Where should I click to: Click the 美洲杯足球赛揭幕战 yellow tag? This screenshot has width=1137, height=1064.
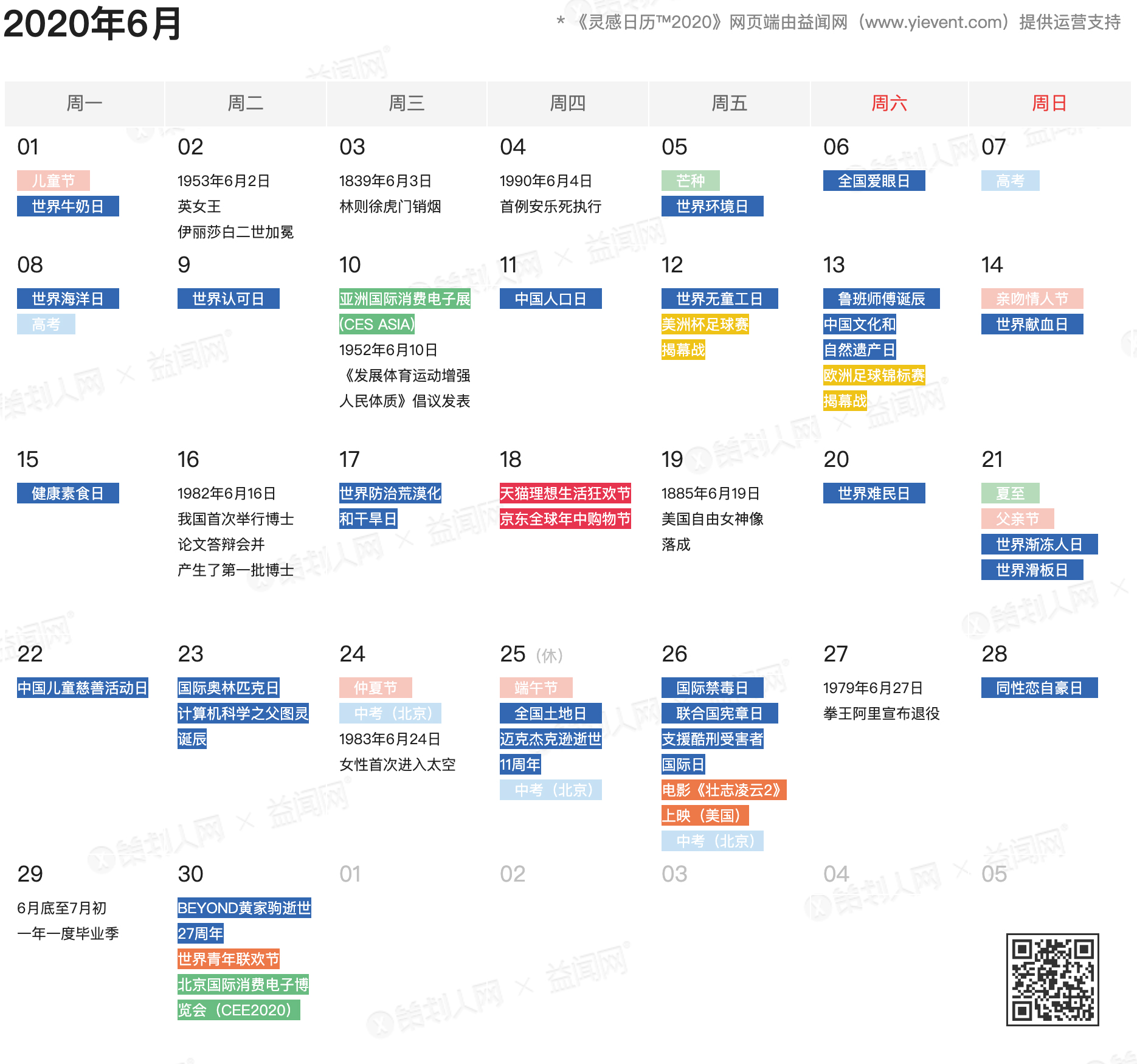click(705, 325)
